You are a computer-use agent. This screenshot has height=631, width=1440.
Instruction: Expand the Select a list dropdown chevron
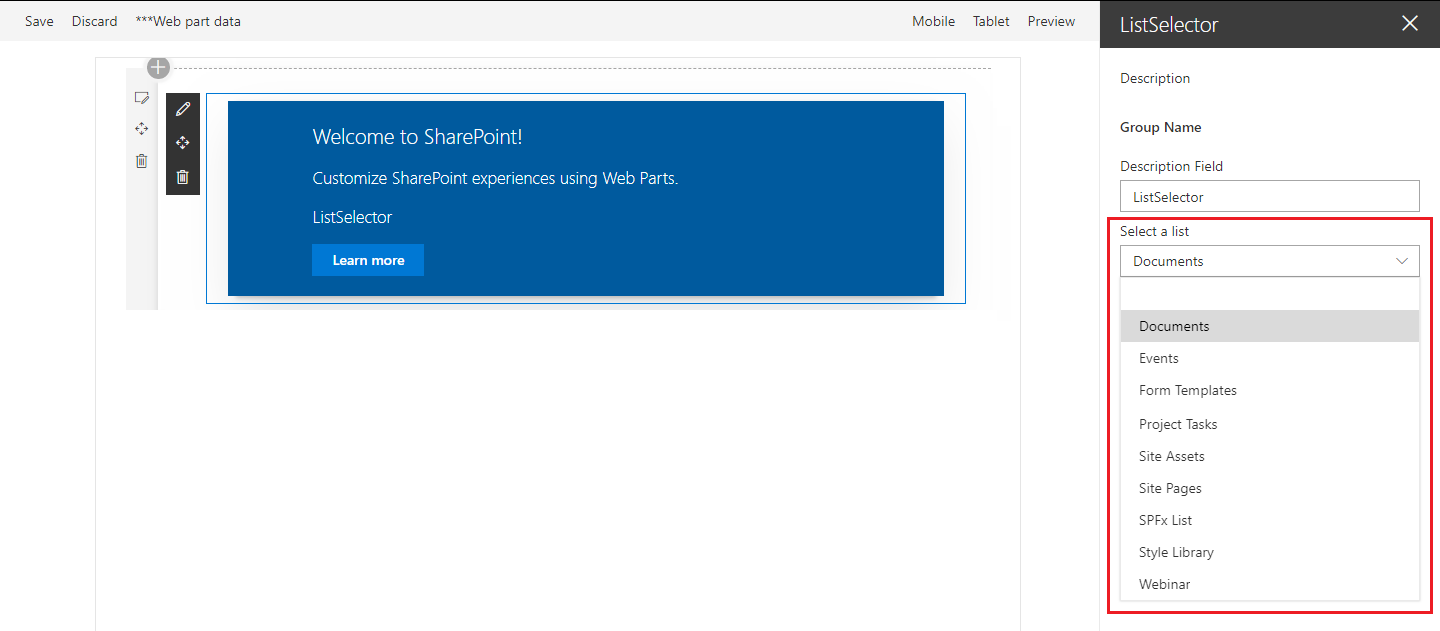[x=1401, y=261]
